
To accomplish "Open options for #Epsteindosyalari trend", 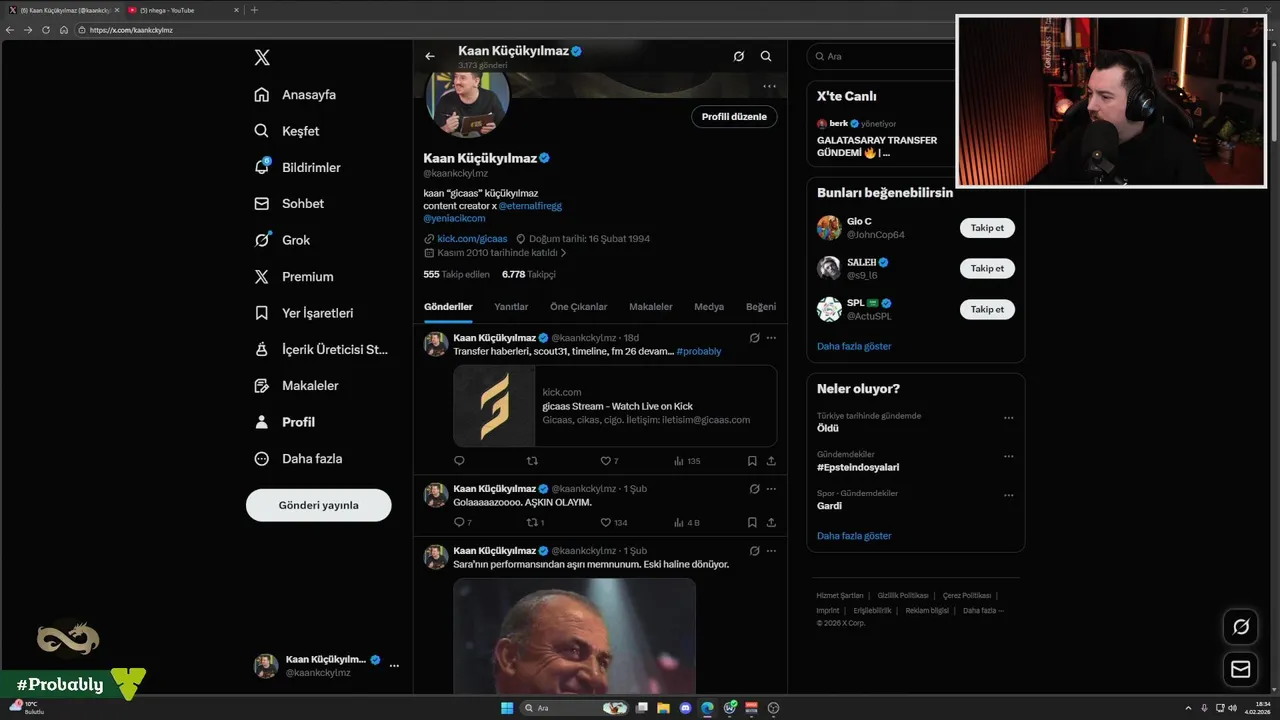I will pos(1008,456).
